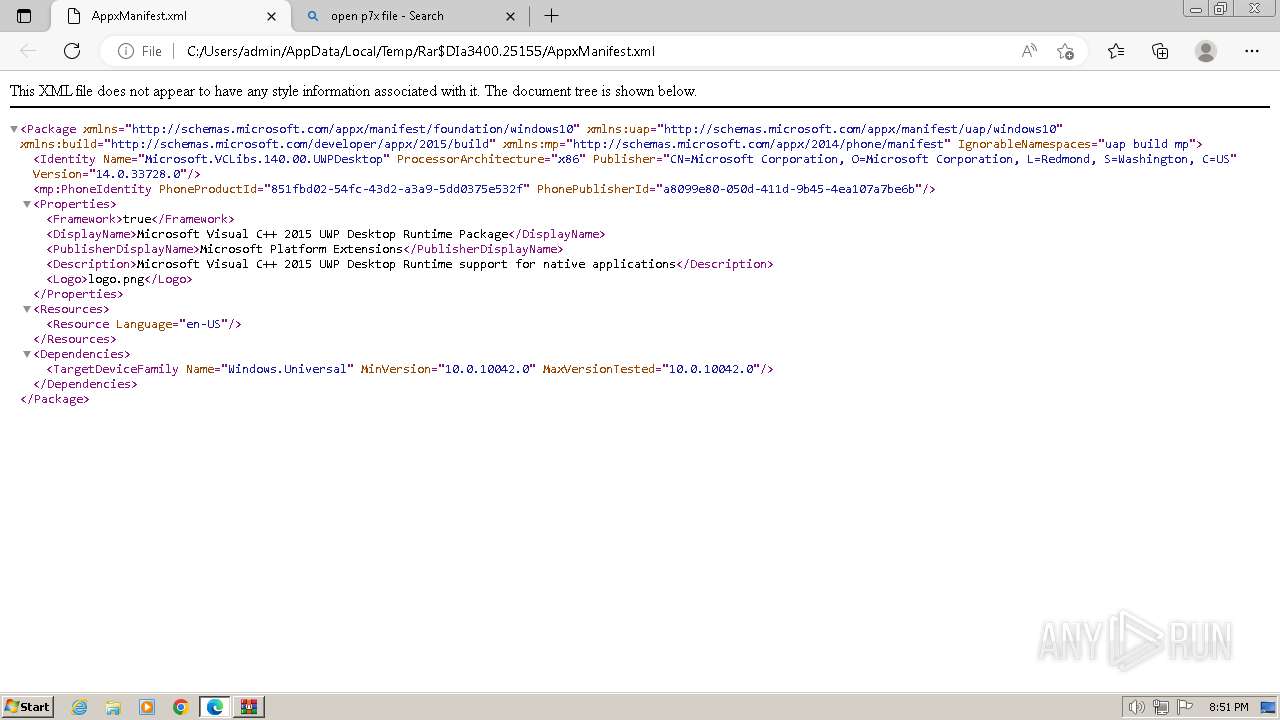Click the Resource Language en-US line
The image size is (1280, 720).
click(x=144, y=324)
